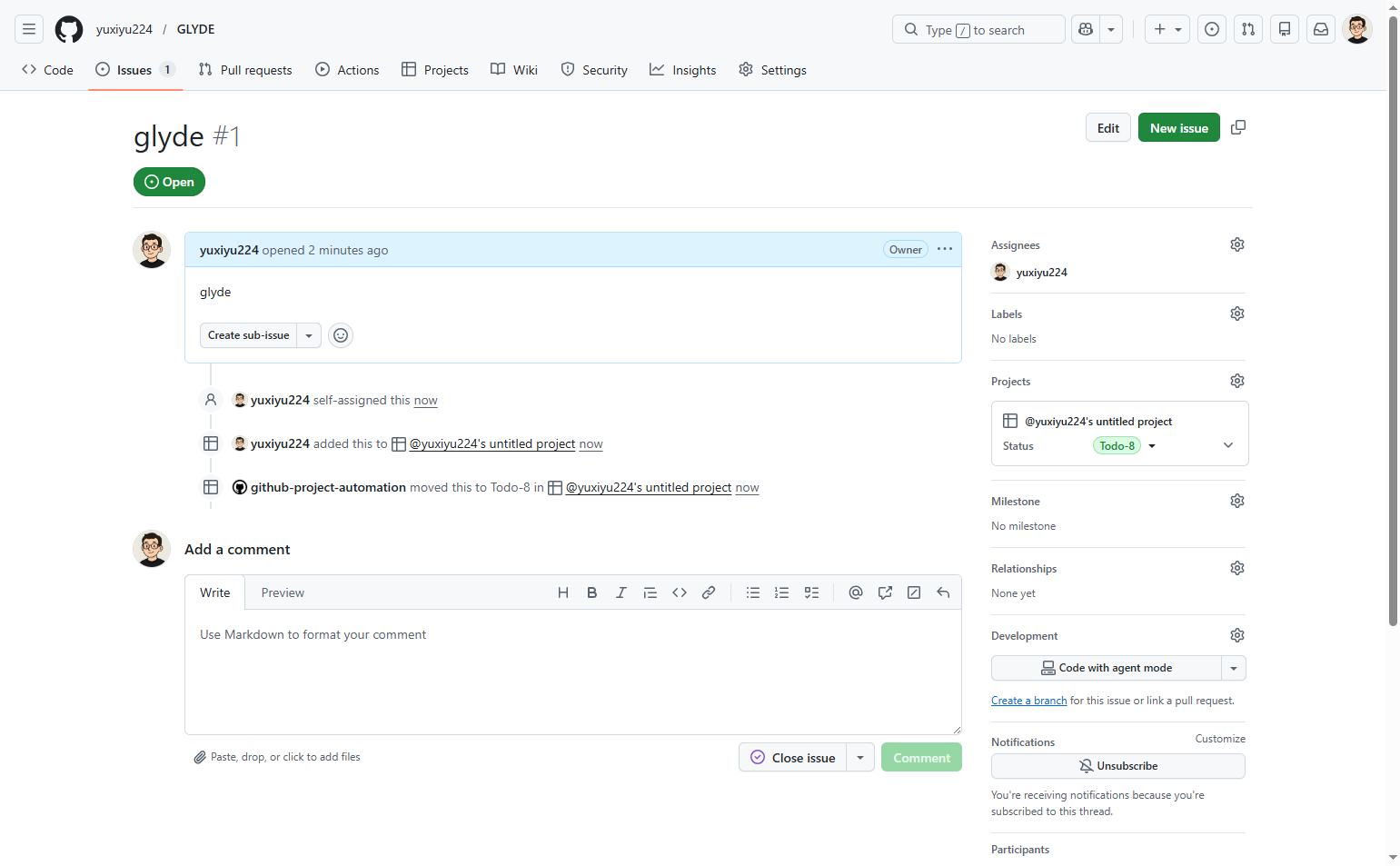Open the notifications inbox icon

click(x=1321, y=29)
